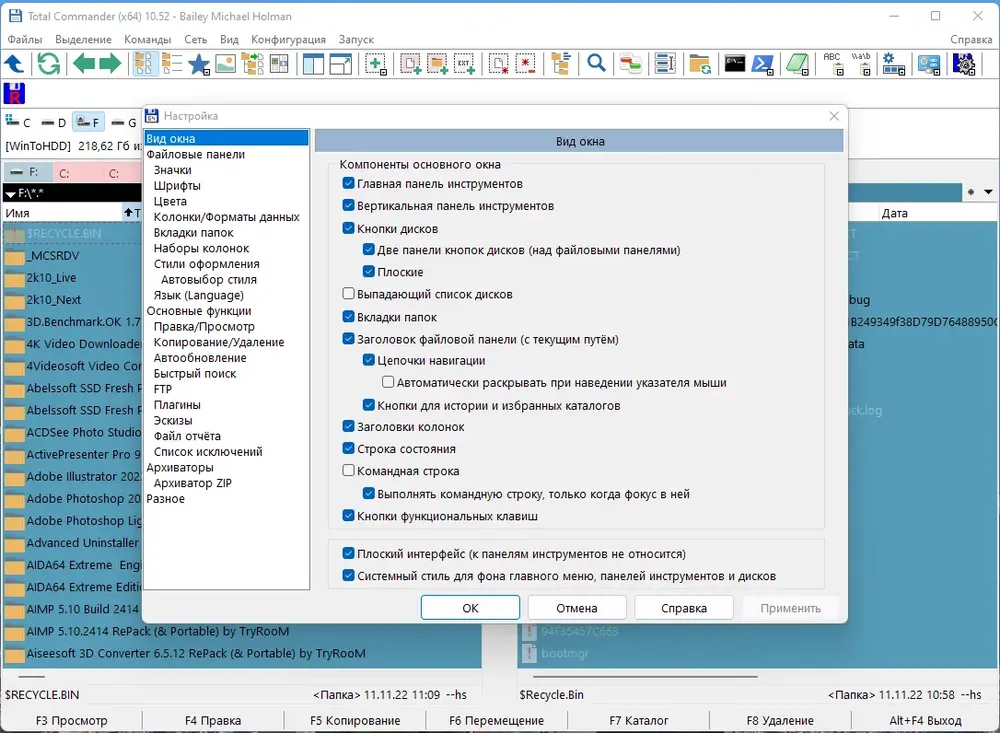Click the 'F5 Копирование' function key button
This screenshot has width=1000, height=733.
tap(355, 720)
